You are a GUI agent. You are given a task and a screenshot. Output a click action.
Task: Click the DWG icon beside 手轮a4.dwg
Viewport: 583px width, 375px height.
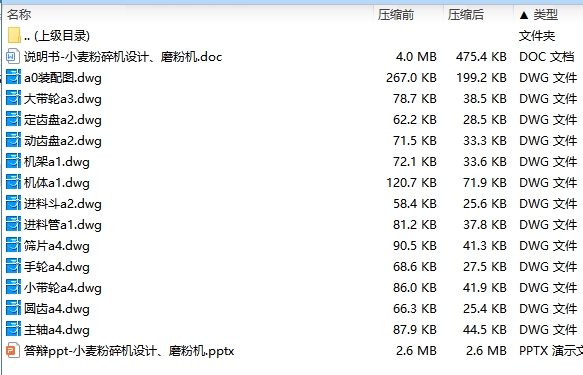coord(13,266)
